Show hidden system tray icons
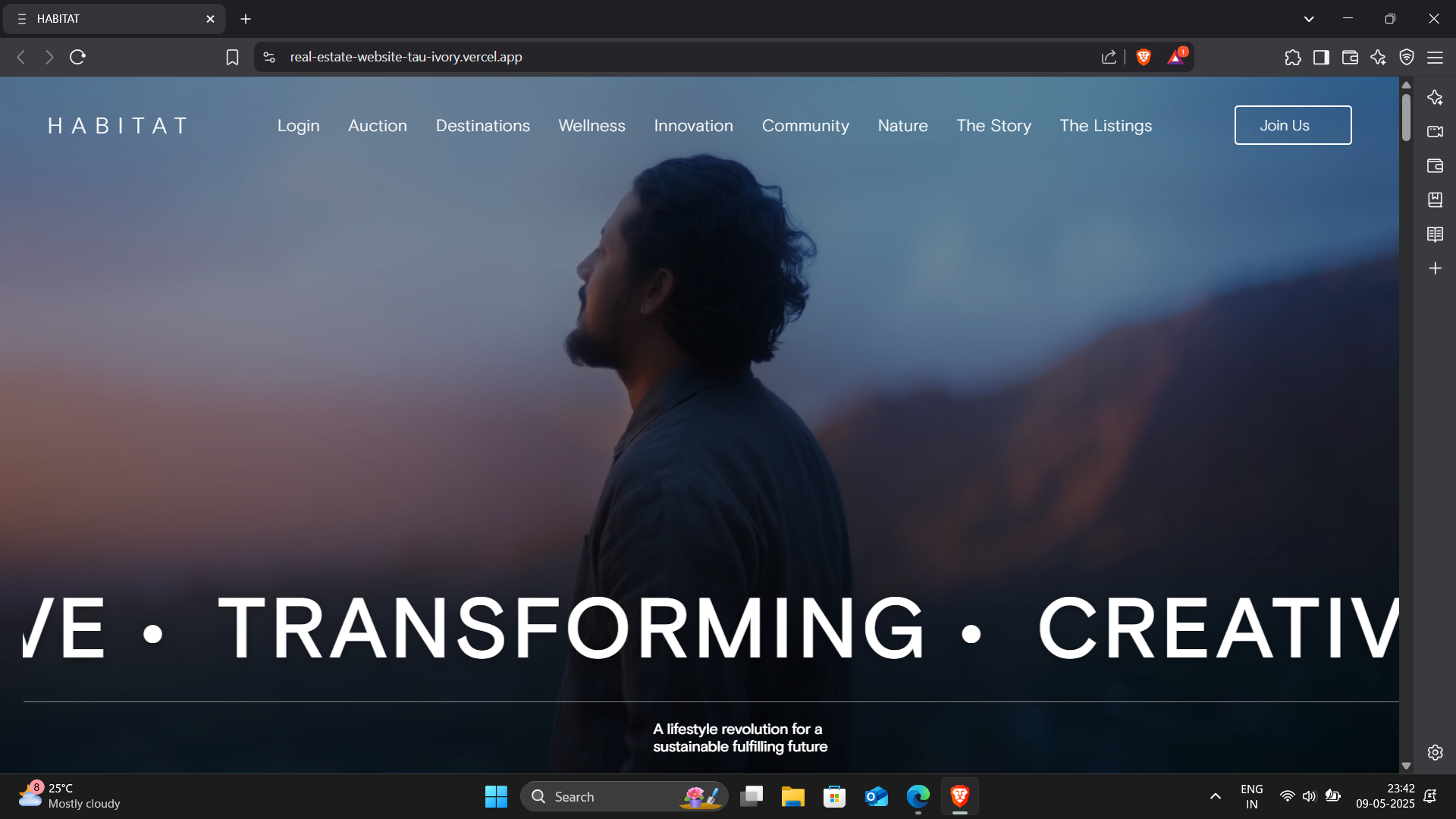The image size is (1456, 819). pyautogui.click(x=1215, y=796)
